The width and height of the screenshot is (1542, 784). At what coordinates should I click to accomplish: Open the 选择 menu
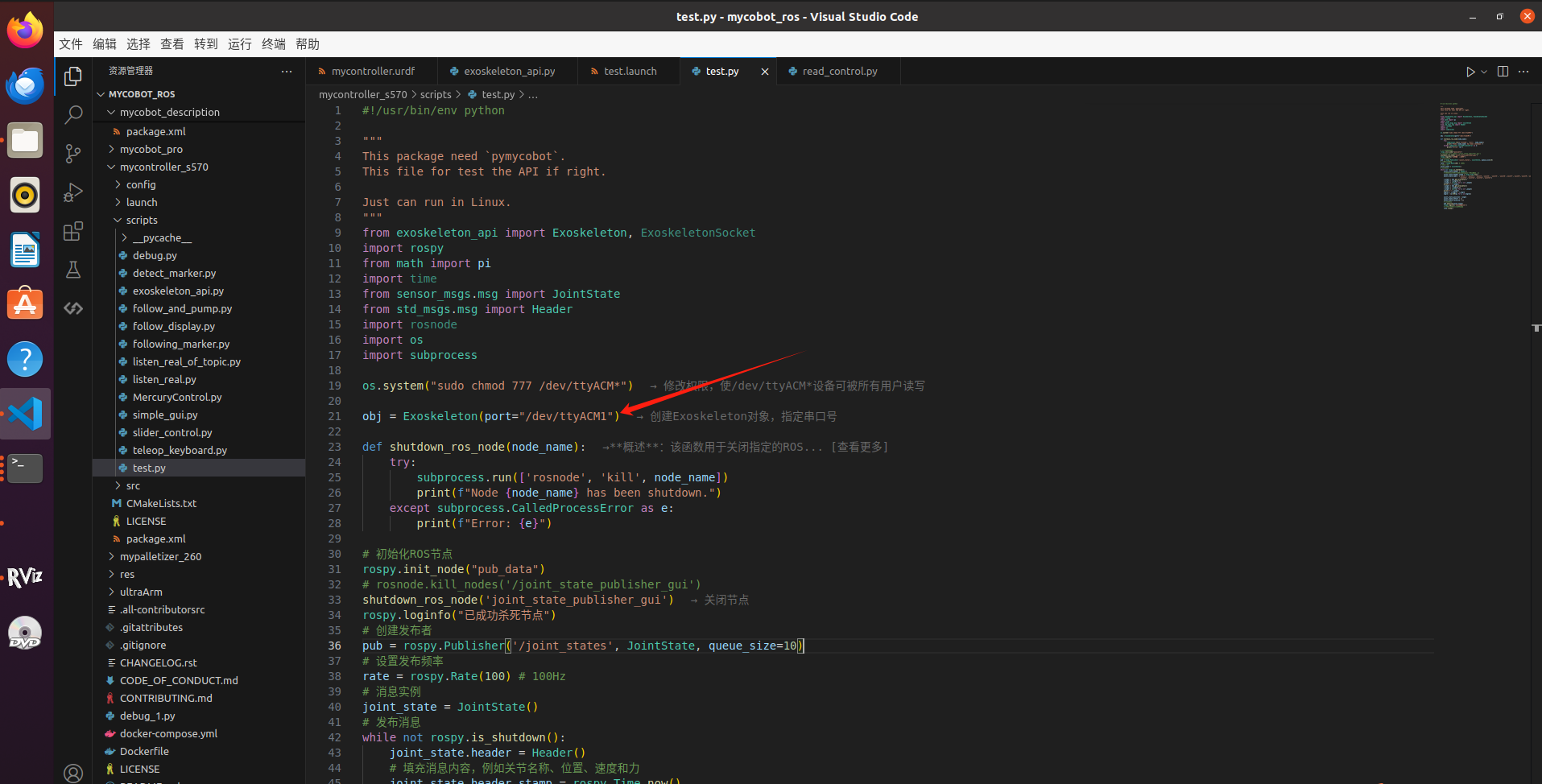tap(138, 44)
